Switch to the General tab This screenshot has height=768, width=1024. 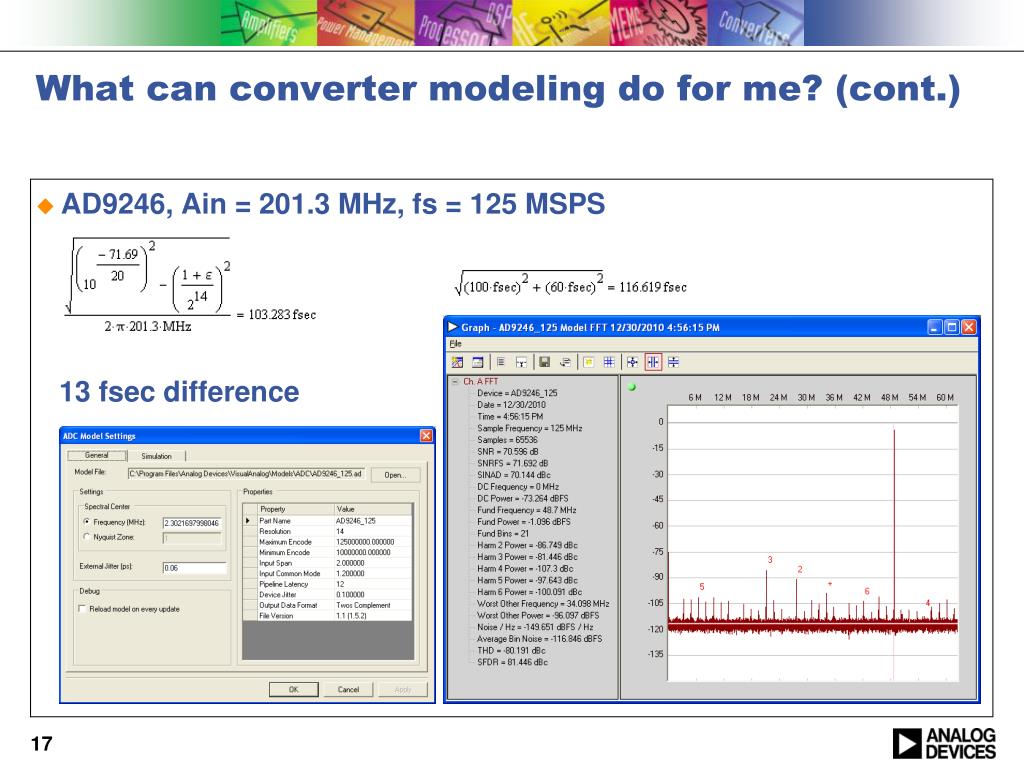[97, 455]
